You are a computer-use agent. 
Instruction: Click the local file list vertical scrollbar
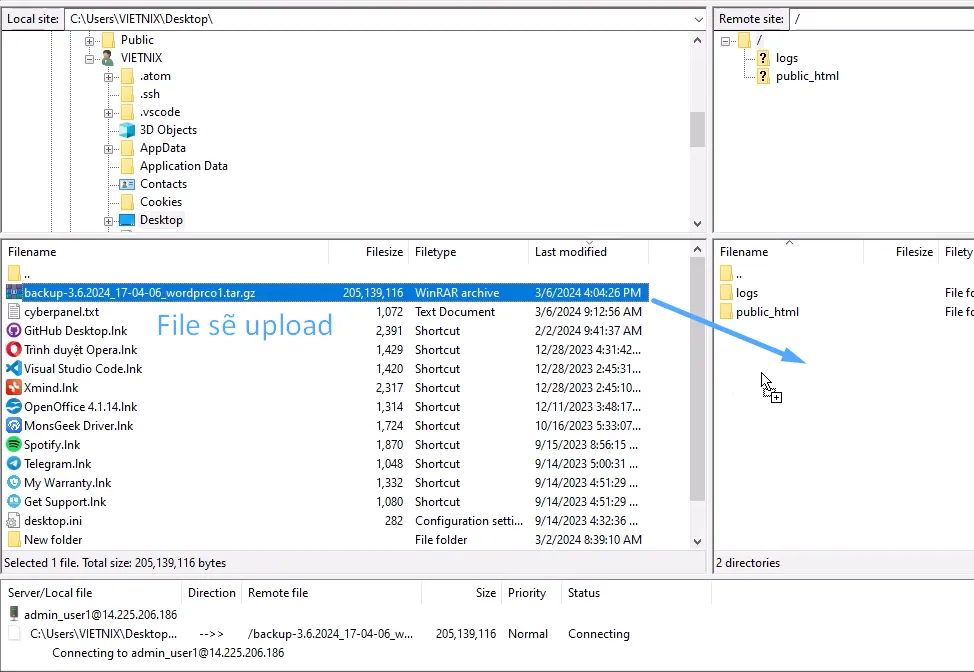pos(697,400)
